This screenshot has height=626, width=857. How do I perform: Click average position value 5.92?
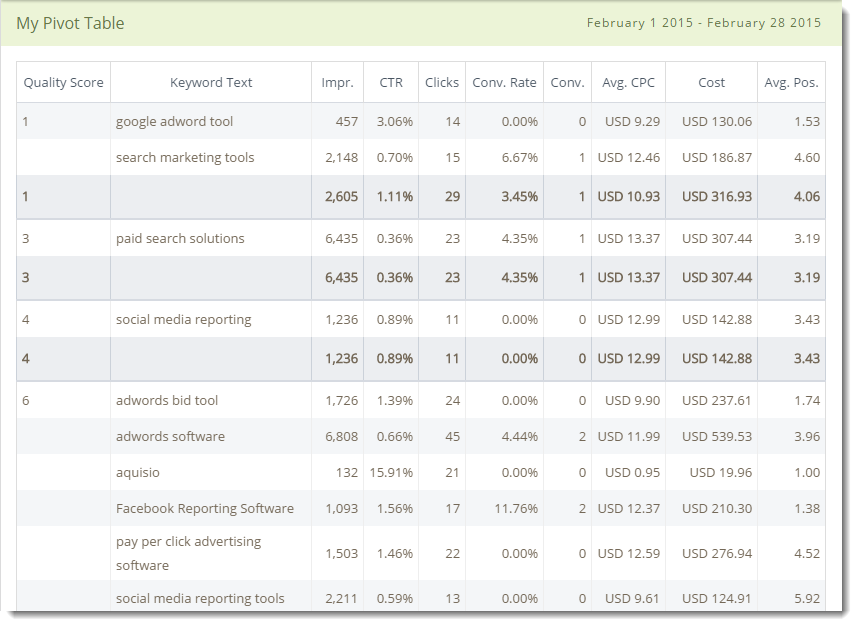(807, 599)
